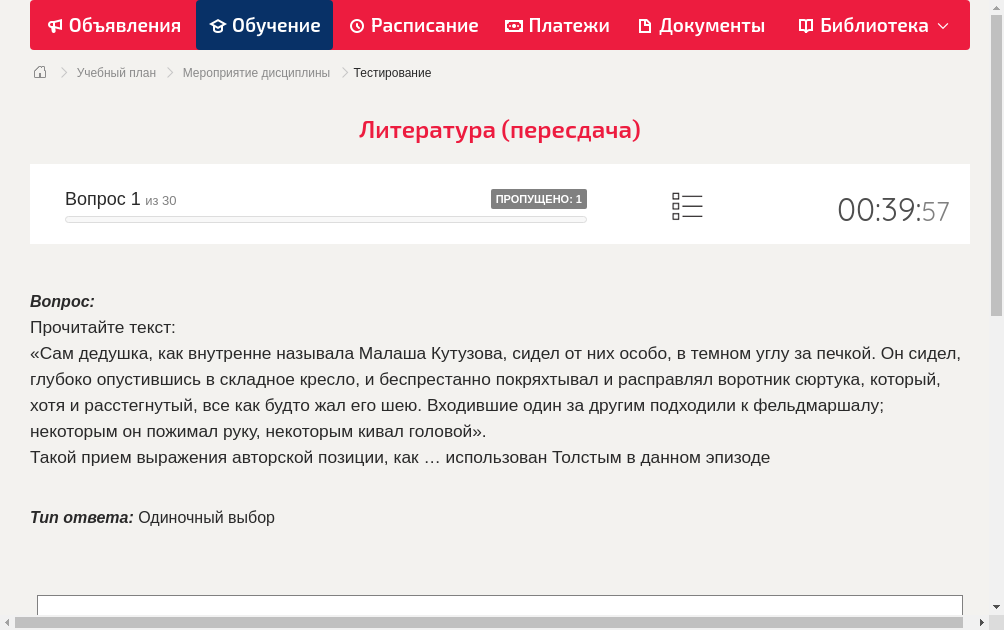The width and height of the screenshot is (1004, 630).
Task: Click the Мероприятие дисциплины breadcrumb link
Action: [x=256, y=72]
